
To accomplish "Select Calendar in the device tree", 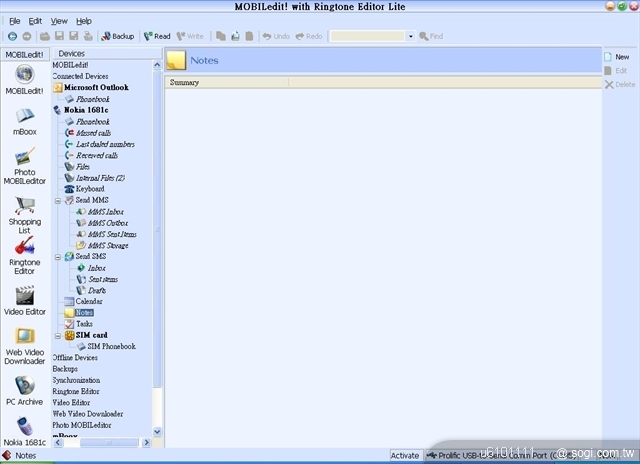I will coord(89,301).
